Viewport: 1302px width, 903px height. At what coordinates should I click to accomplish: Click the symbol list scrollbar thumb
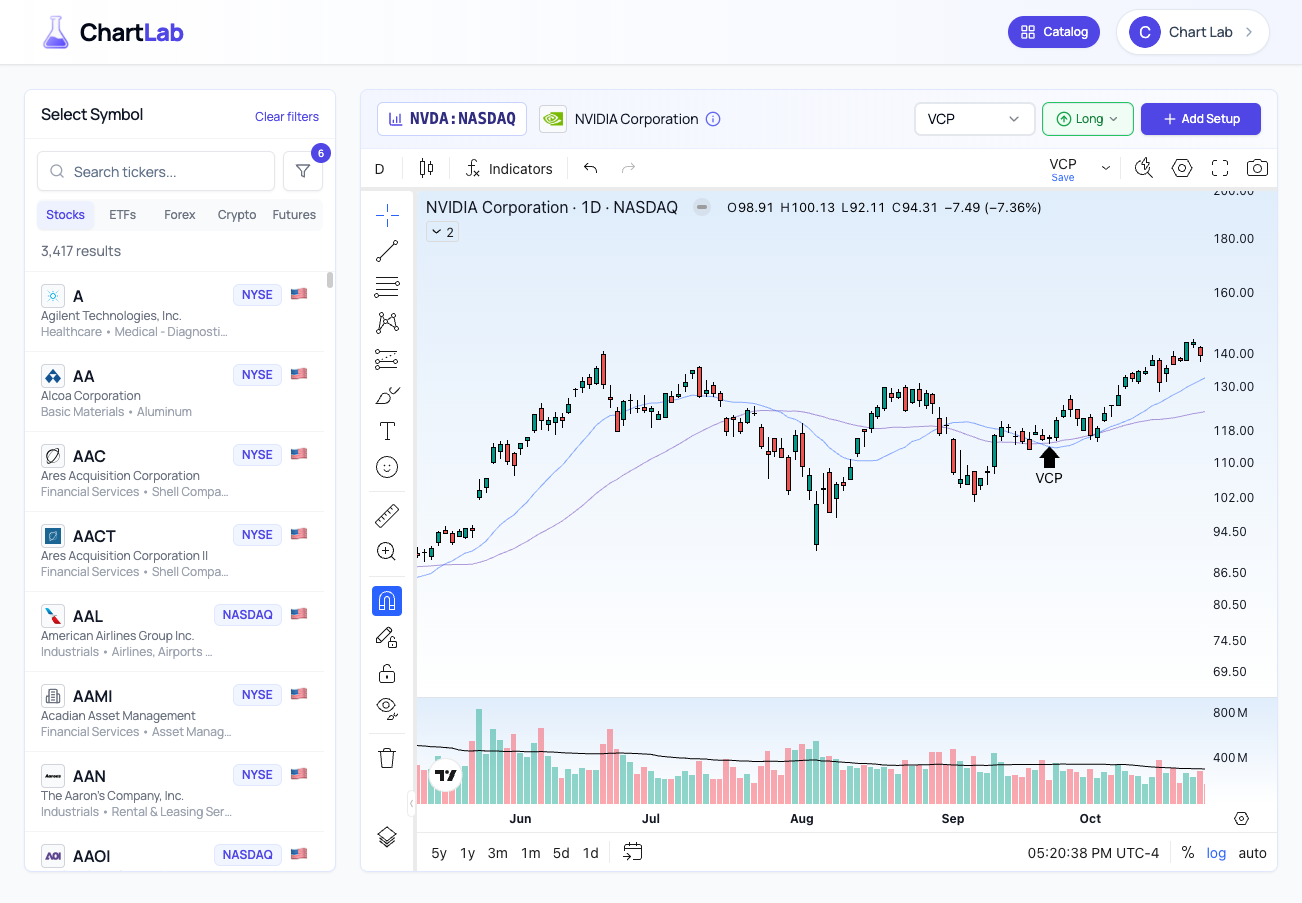pos(330,279)
